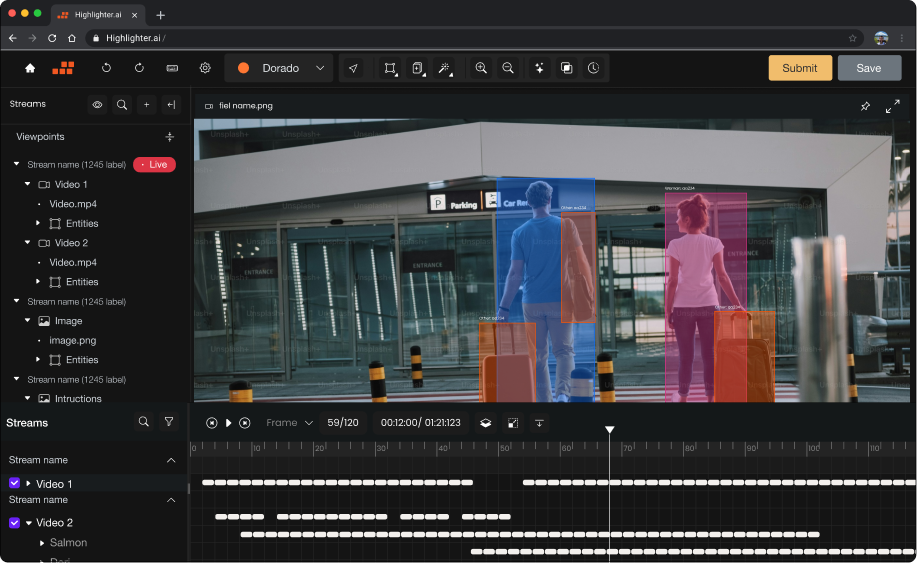Image resolution: width=917 pixels, height=563 pixels.
Task: Open the filter in bottom Streams panel
Action: click(x=169, y=422)
